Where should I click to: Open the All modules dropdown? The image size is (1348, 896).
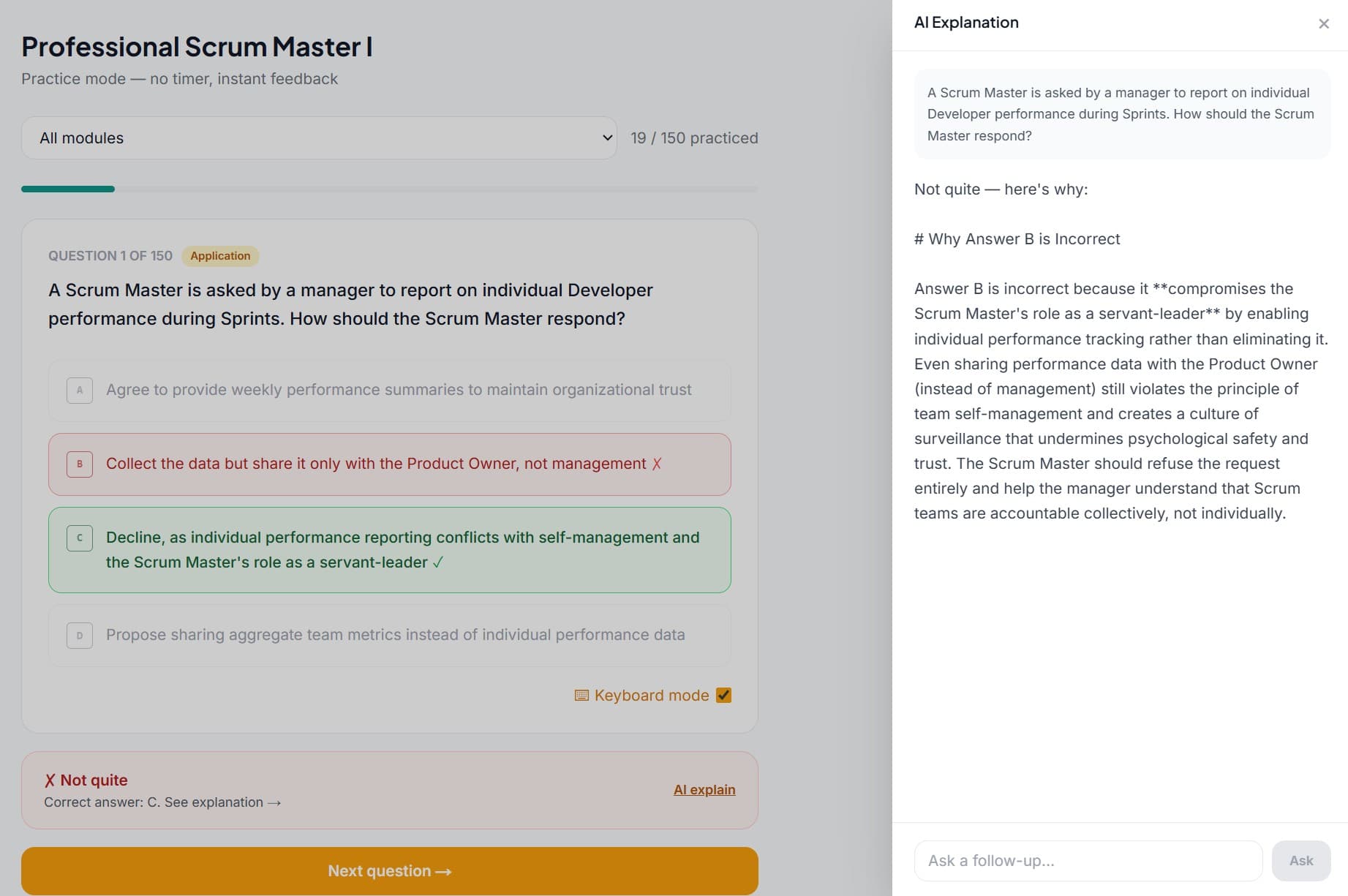[x=319, y=138]
